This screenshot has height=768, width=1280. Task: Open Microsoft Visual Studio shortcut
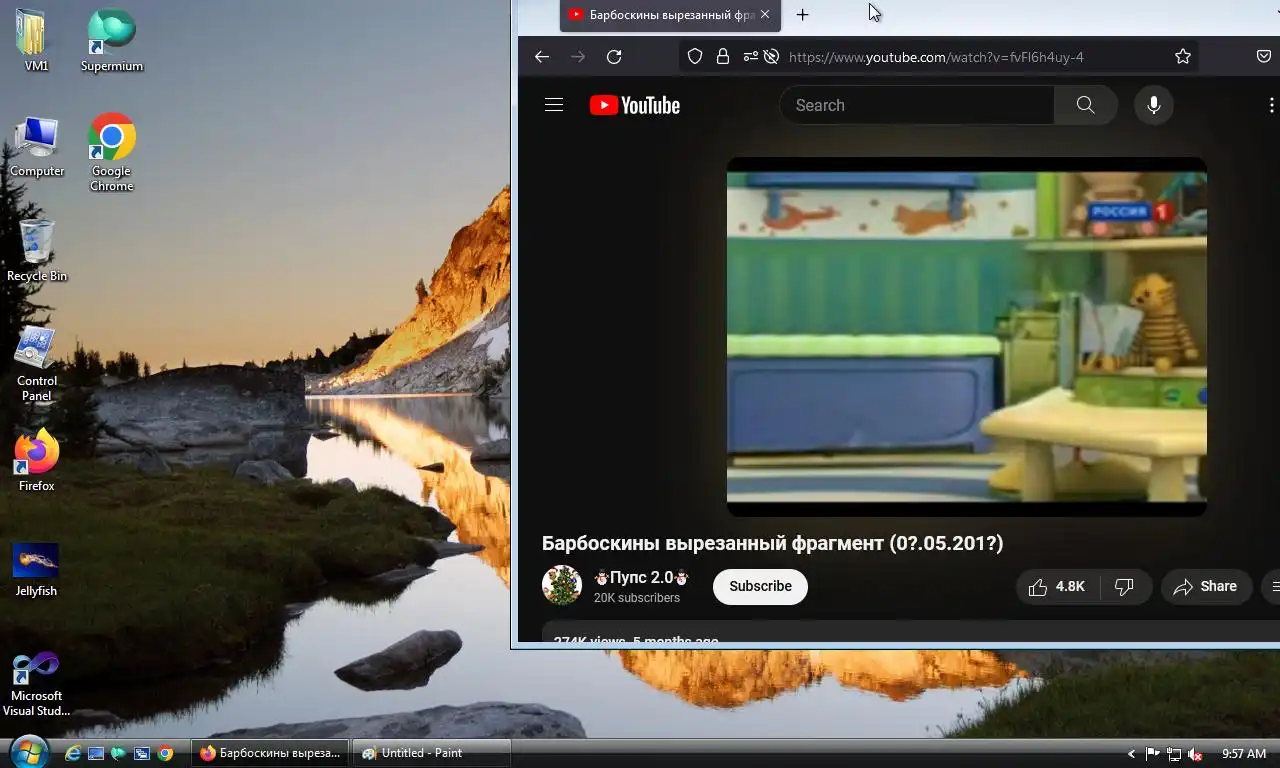(36, 684)
